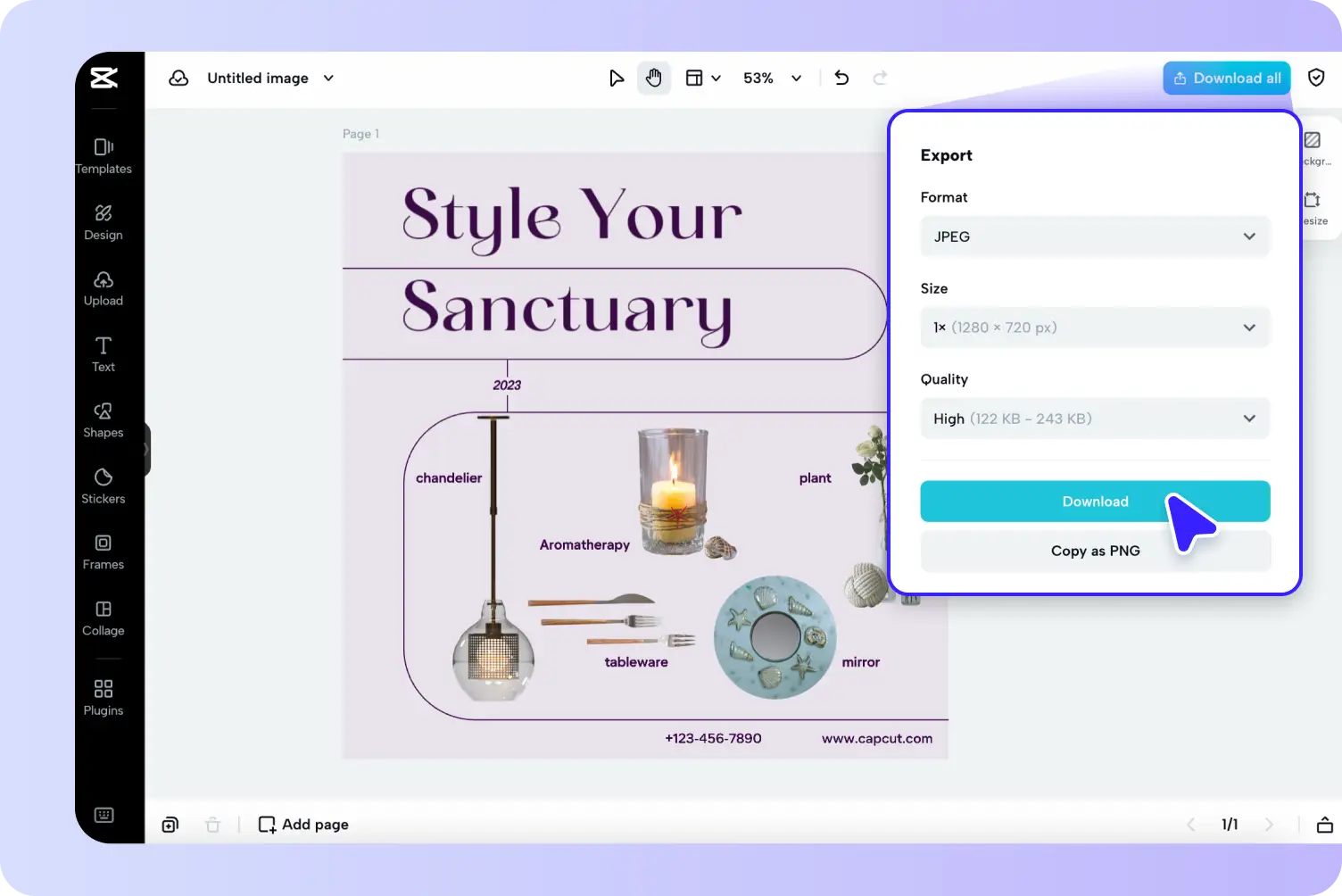Screen dimensions: 1342x896
Task: Open the Stickers panel
Action: coord(104,485)
